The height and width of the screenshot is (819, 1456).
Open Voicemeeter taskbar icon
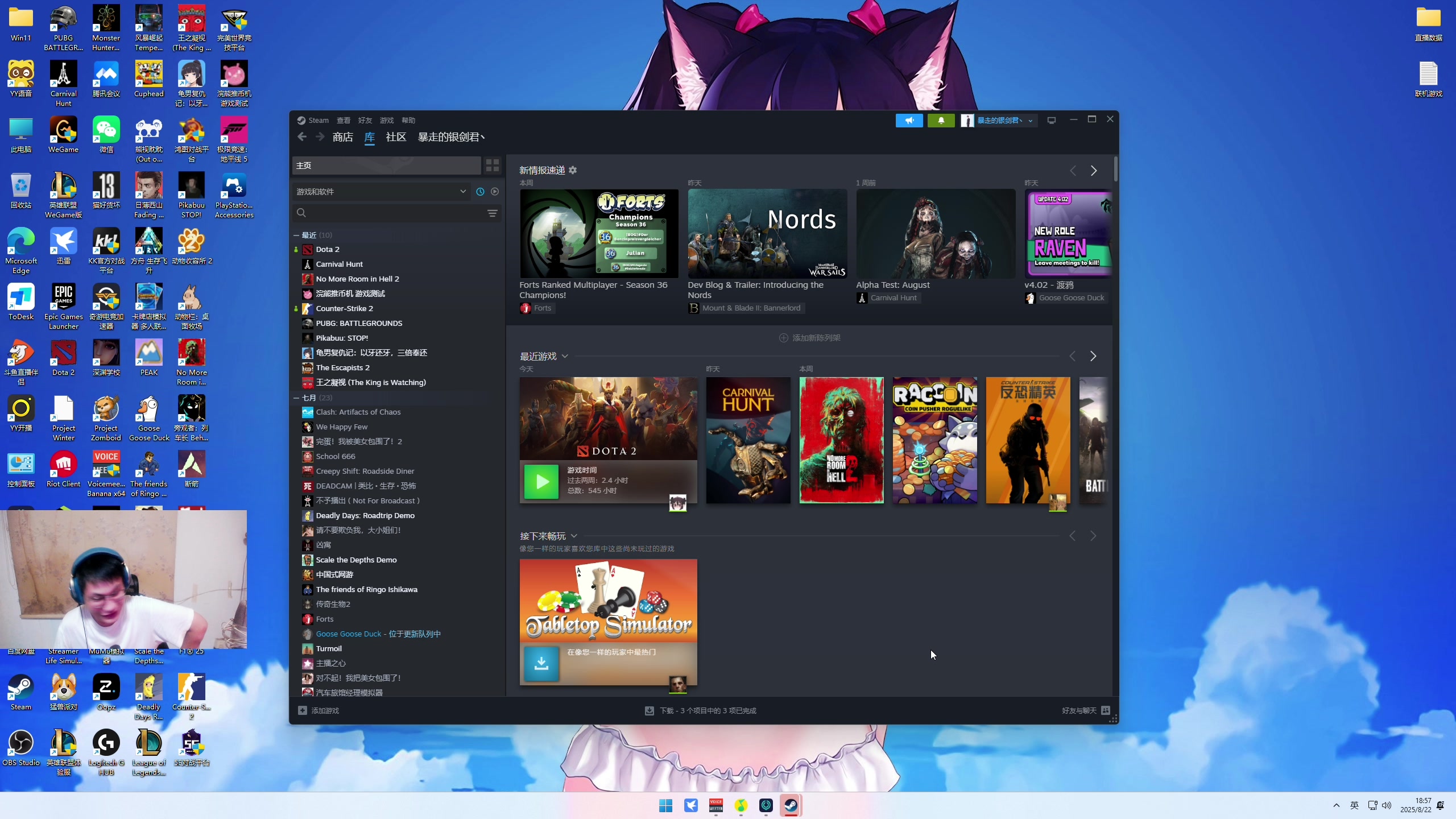point(715,805)
